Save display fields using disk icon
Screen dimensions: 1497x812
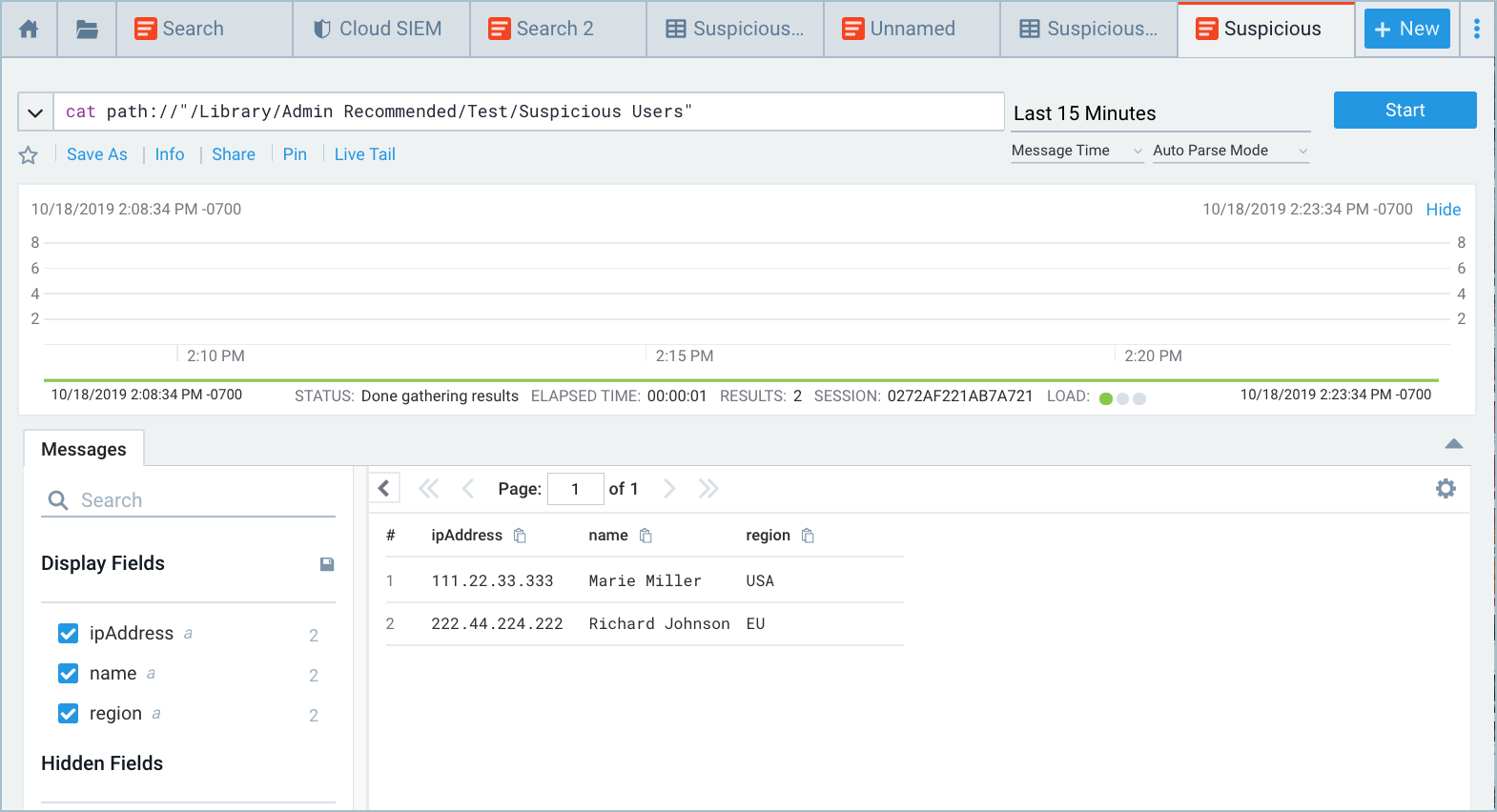[327, 564]
